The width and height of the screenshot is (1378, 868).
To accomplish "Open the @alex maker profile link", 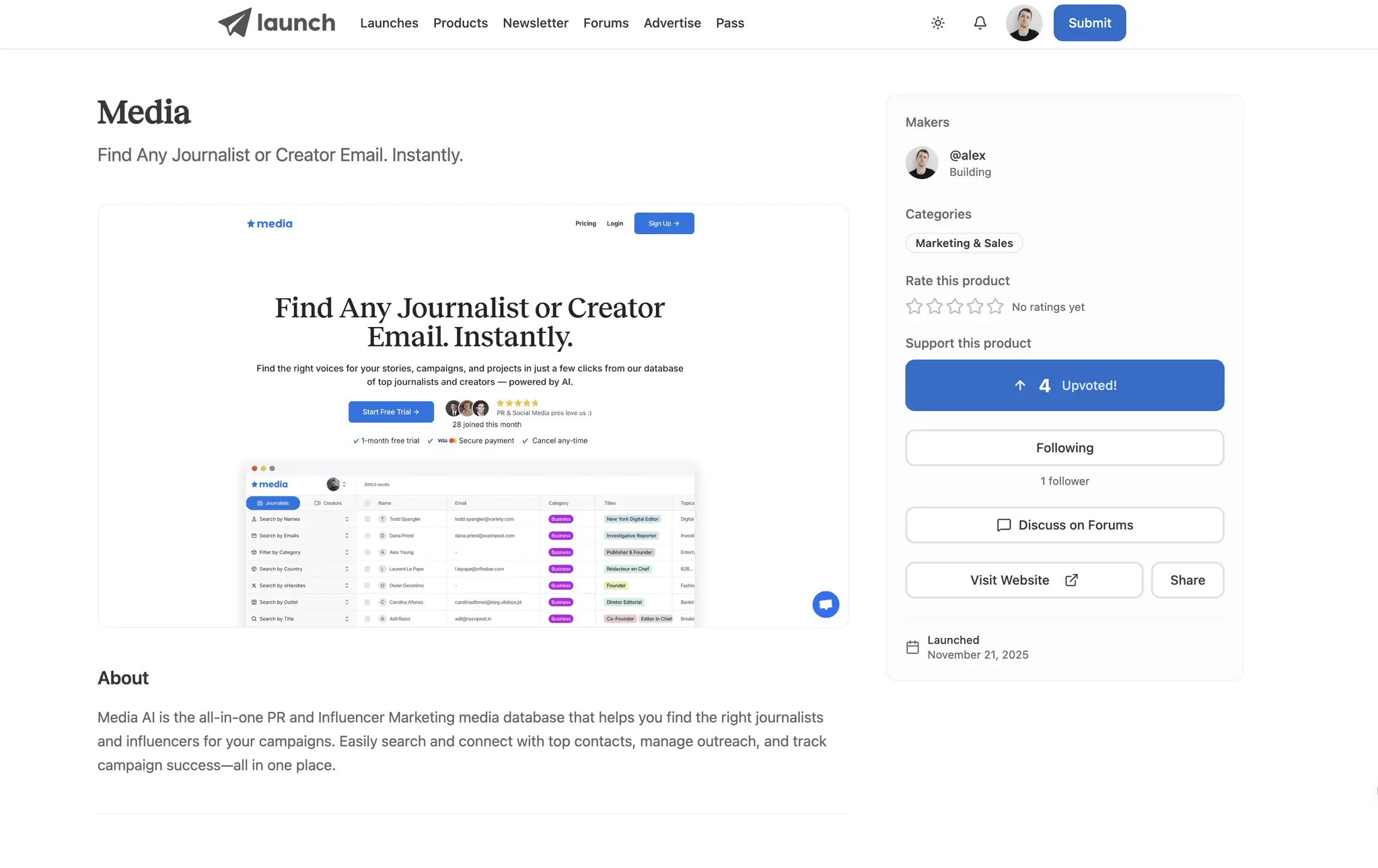I will (x=968, y=155).
